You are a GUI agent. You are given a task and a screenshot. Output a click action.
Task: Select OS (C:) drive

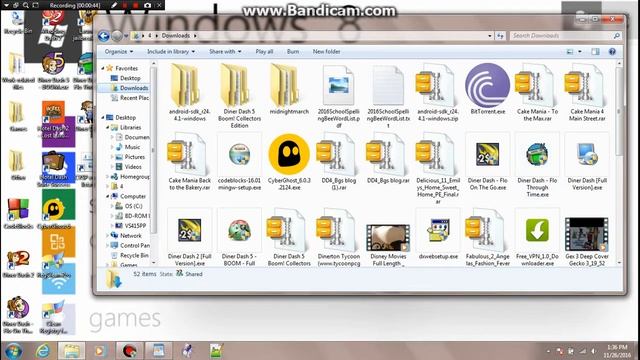point(129,206)
